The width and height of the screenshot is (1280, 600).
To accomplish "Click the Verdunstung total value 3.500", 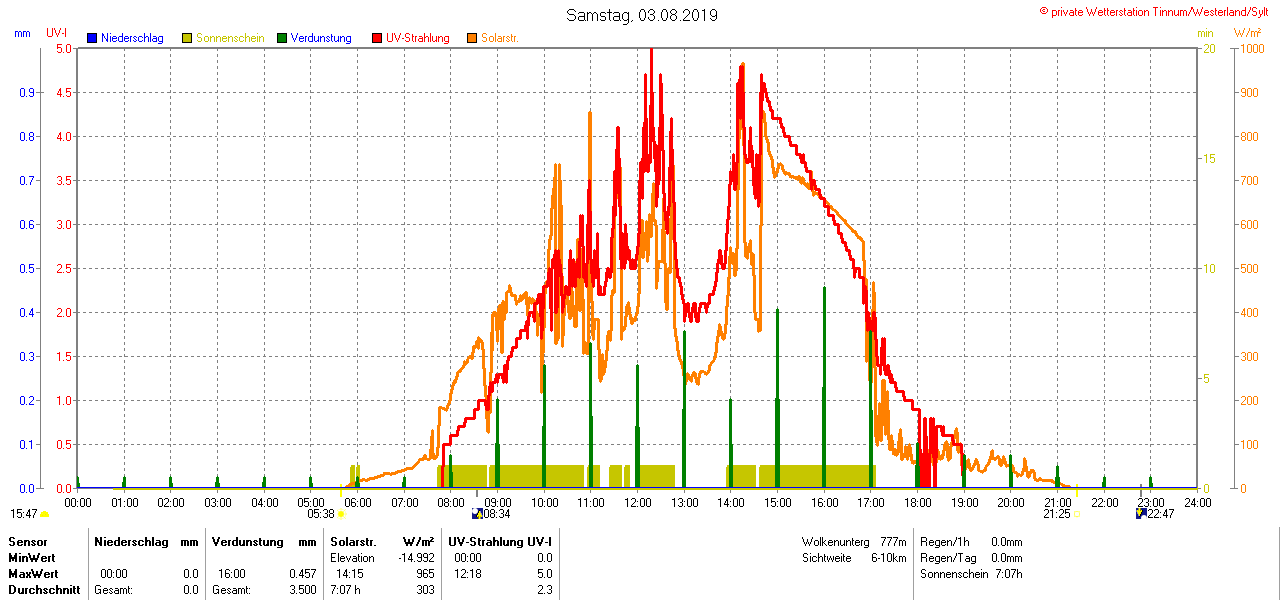I will (x=302, y=590).
